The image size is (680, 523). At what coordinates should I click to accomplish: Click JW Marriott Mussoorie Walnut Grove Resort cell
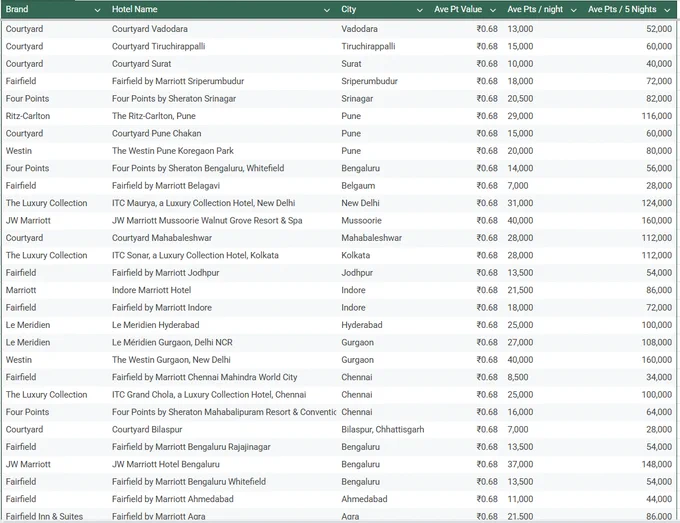[x=207, y=220]
